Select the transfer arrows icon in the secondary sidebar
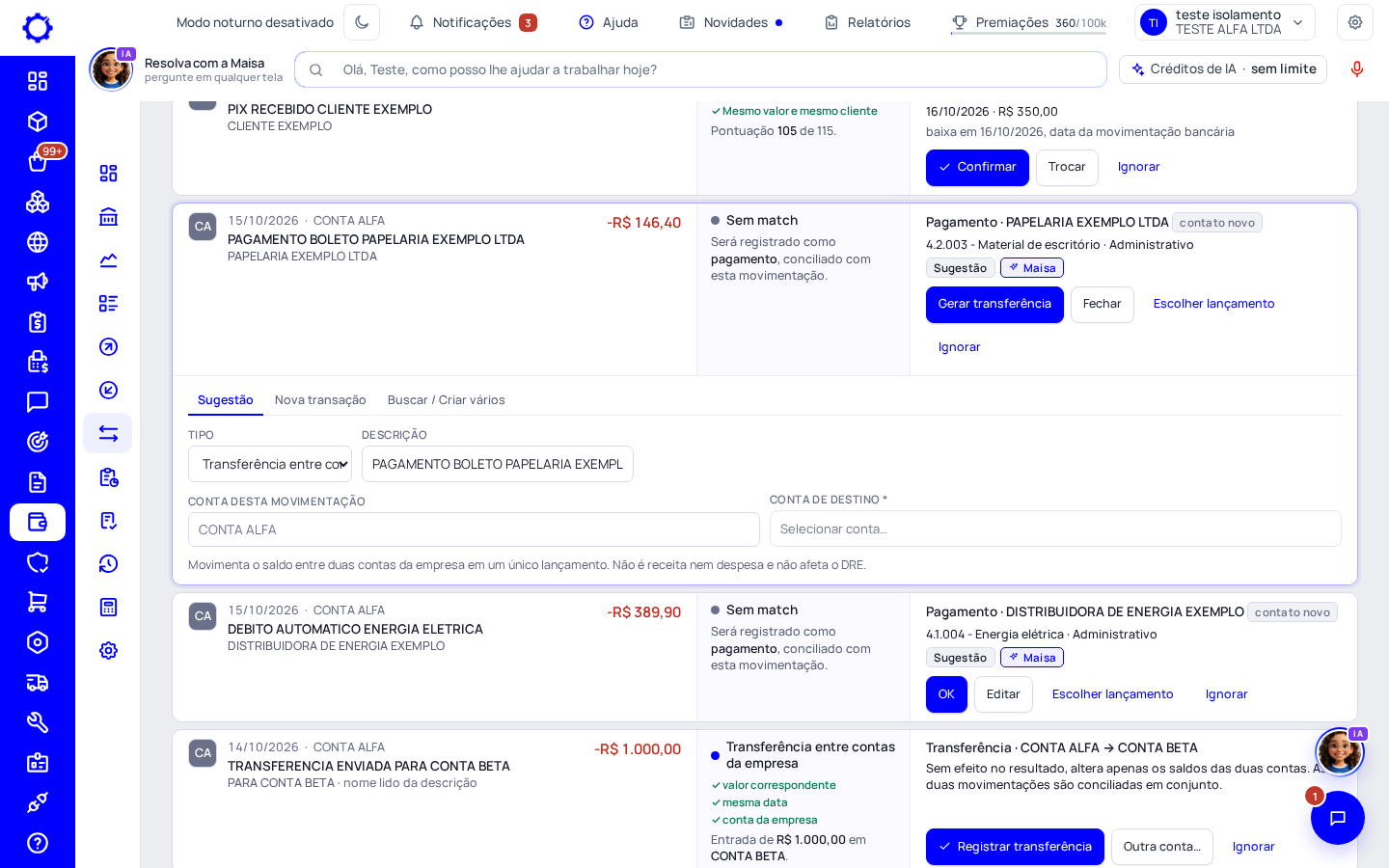1389x868 pixels. point(108,433)
